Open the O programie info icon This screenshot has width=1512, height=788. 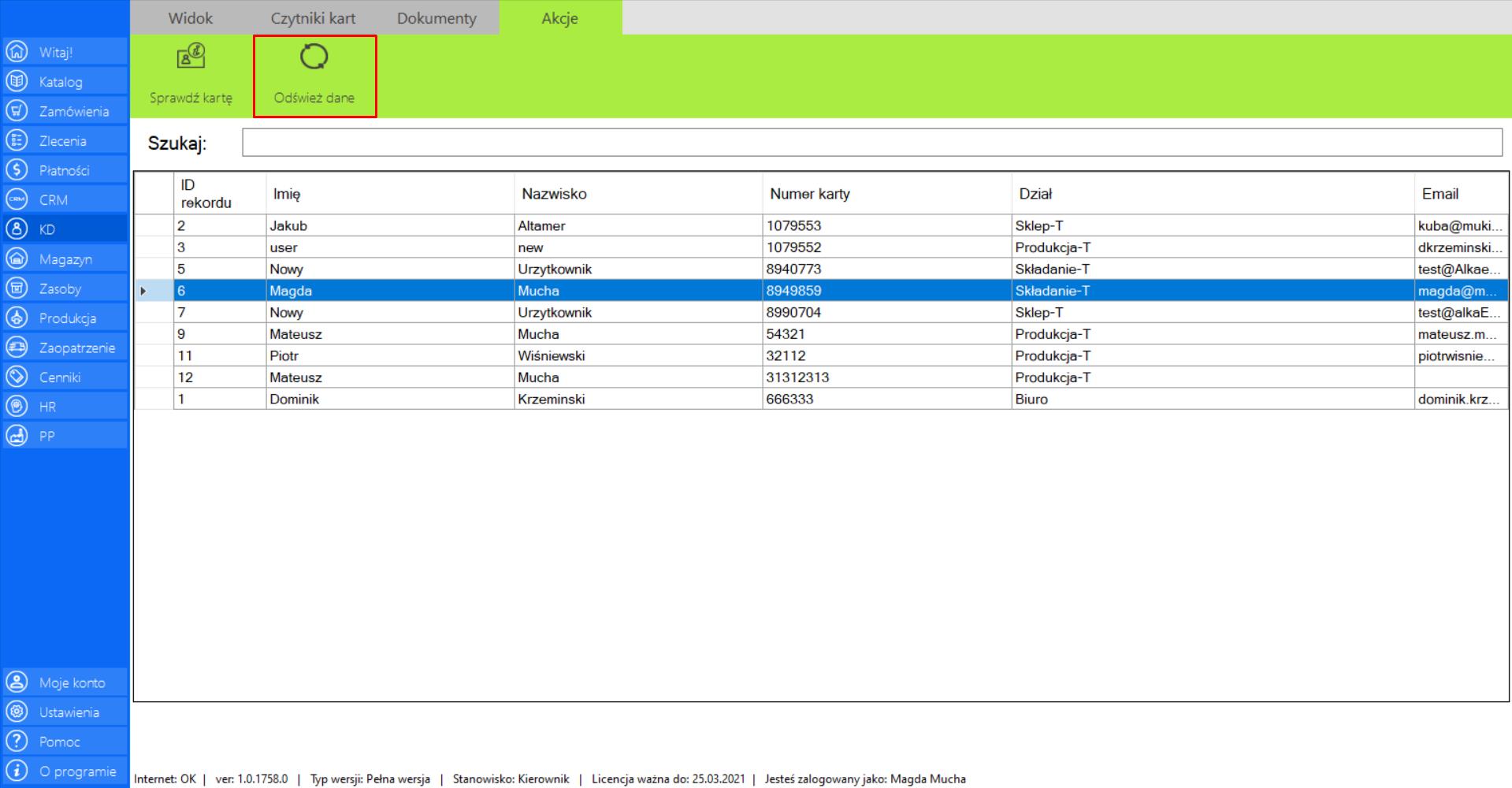(17, 771)
